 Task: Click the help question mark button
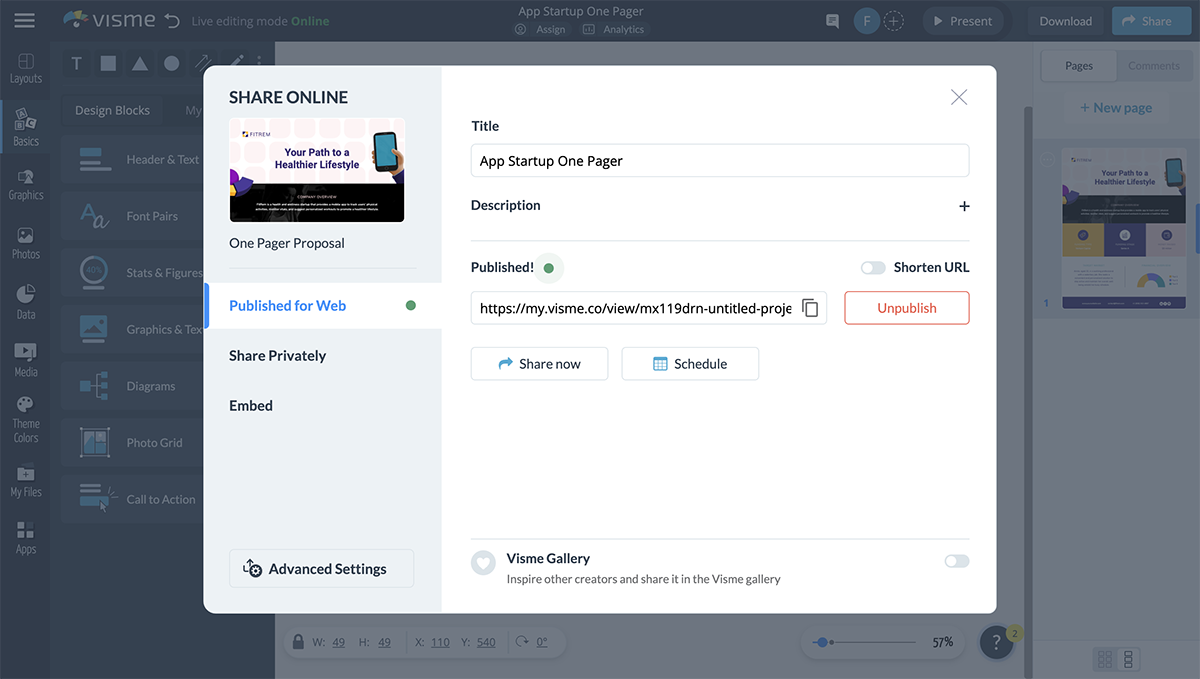point(996,643)
